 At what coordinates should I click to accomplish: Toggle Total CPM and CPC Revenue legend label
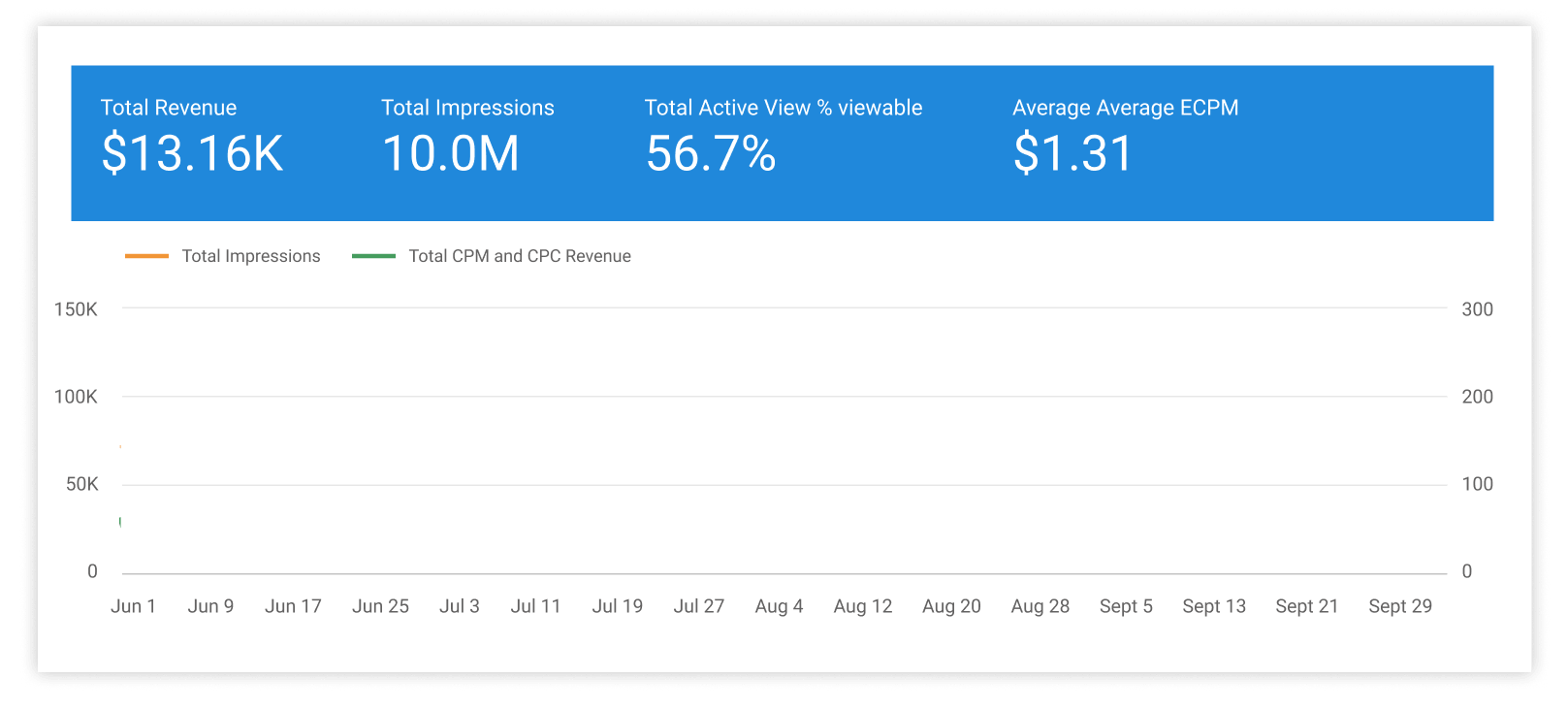(519, 256)
